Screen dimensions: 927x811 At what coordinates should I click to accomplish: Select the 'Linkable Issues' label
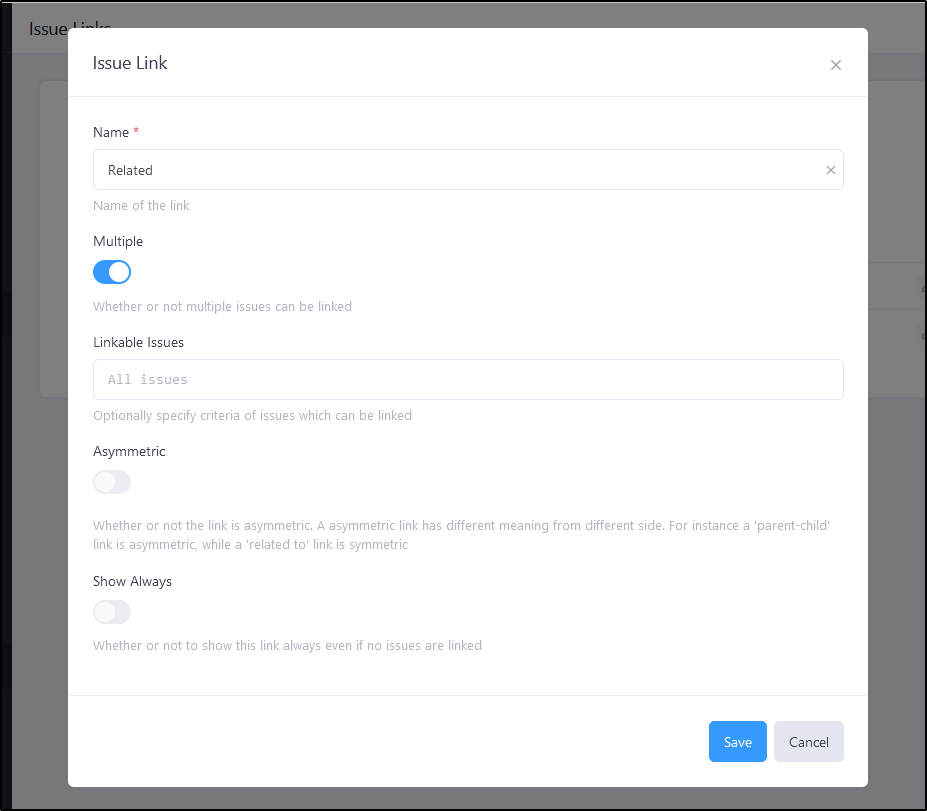point(138,342)
